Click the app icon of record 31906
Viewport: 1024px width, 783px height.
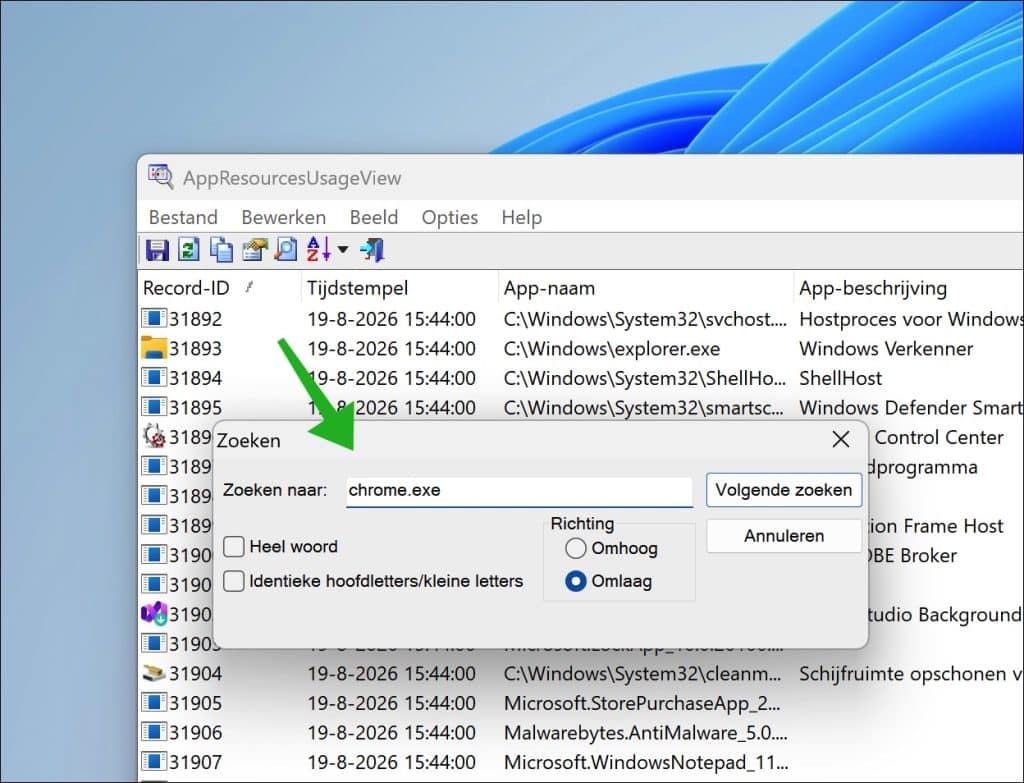(154, 732)
